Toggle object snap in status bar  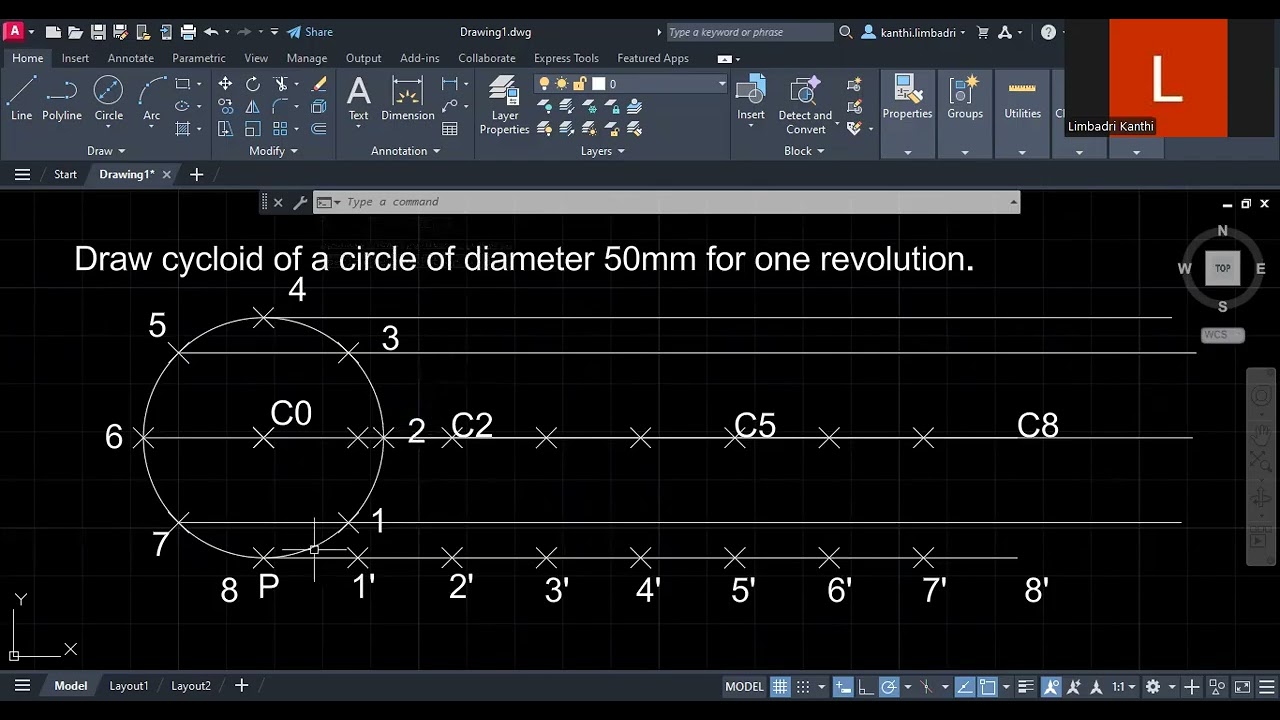(988, 687)
